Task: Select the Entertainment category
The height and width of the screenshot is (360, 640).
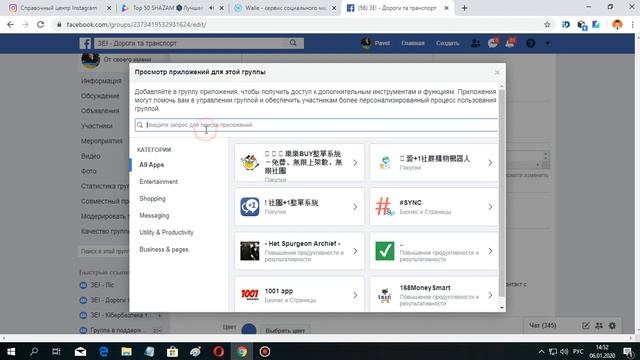Action: [158, 182]
